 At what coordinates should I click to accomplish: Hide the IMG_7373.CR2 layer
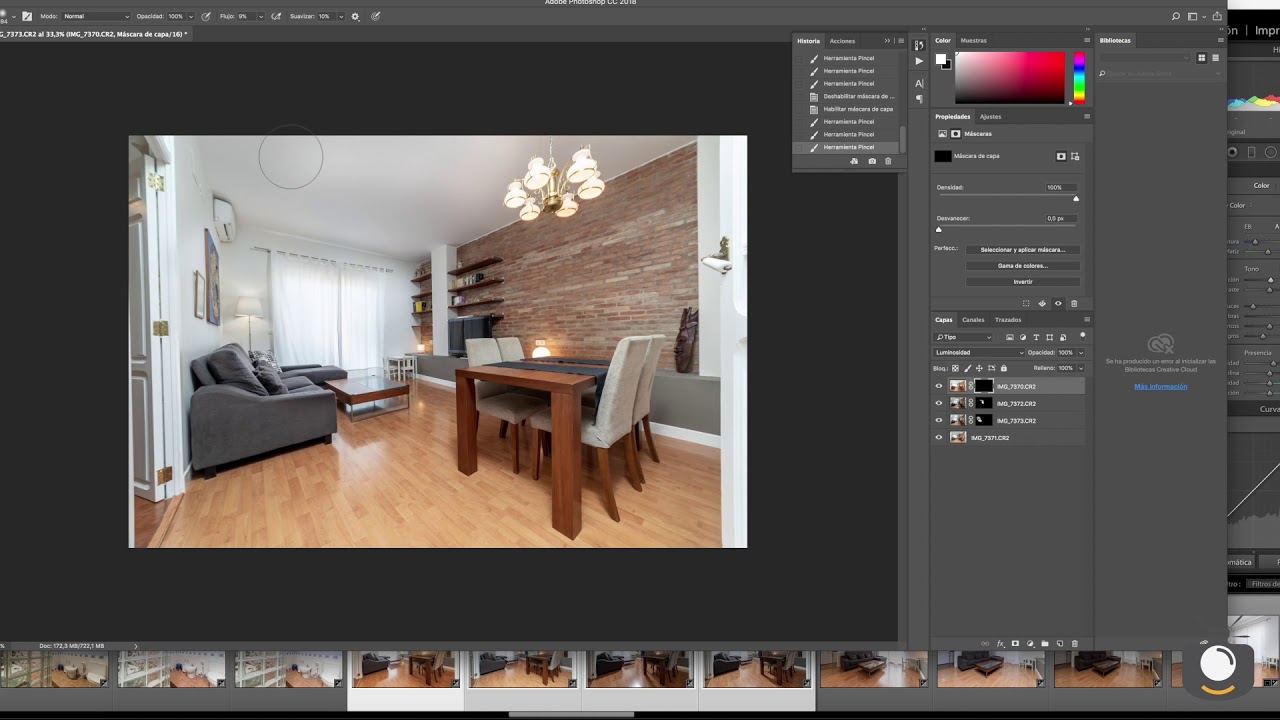[938, 420]
